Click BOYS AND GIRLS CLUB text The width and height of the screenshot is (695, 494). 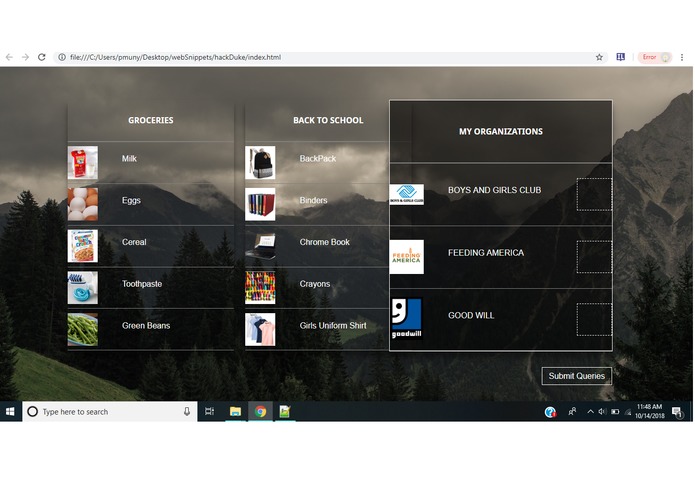click(495, 190)
